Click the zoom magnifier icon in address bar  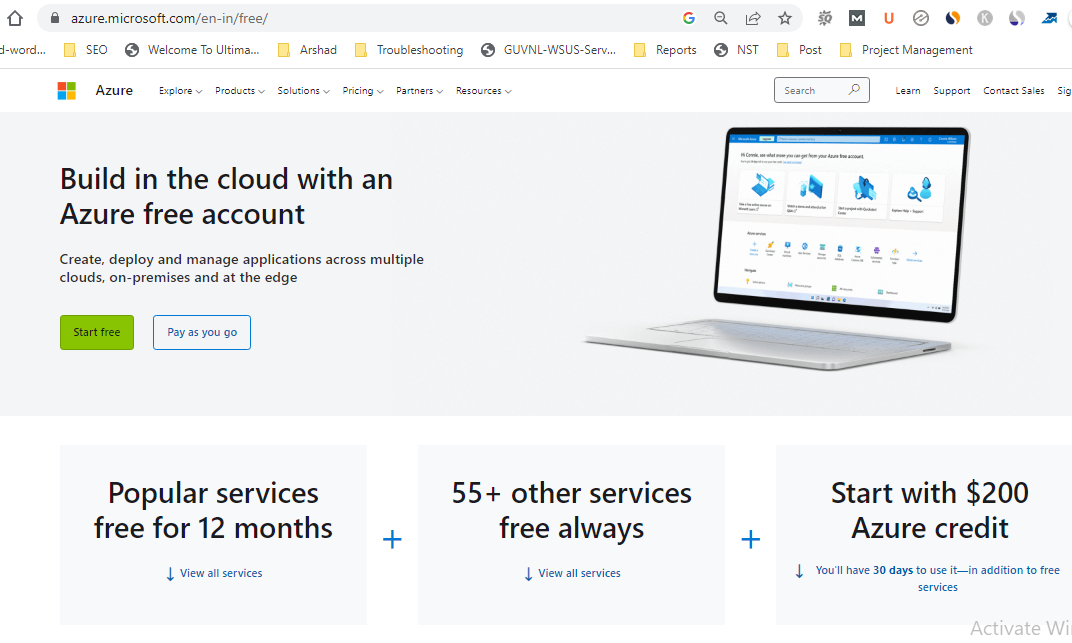(721, 18)
